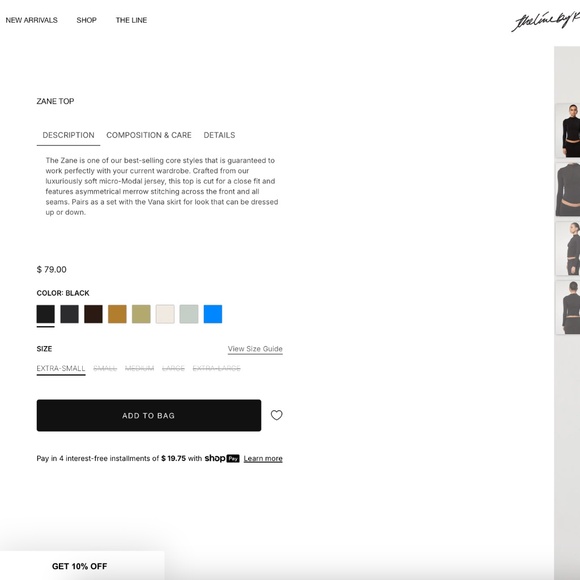Switch to Composition & Care tab
The image size is (580, 580).
click(149, 135)
